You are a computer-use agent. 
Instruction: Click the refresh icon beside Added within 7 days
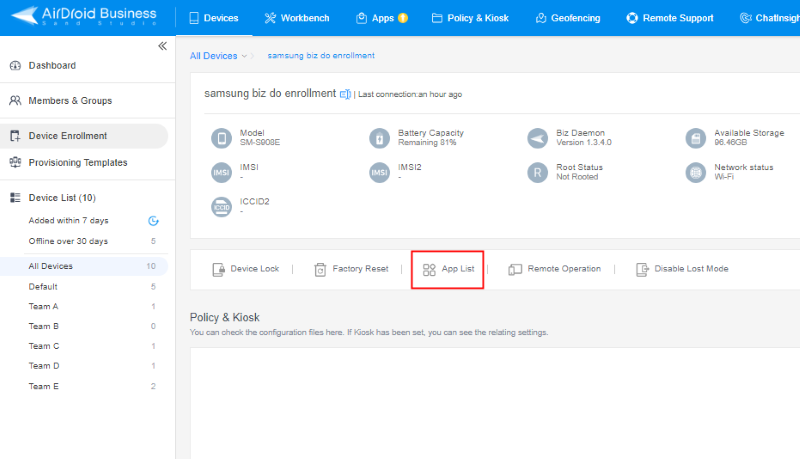pyautogui.click(x=153, y=220)
